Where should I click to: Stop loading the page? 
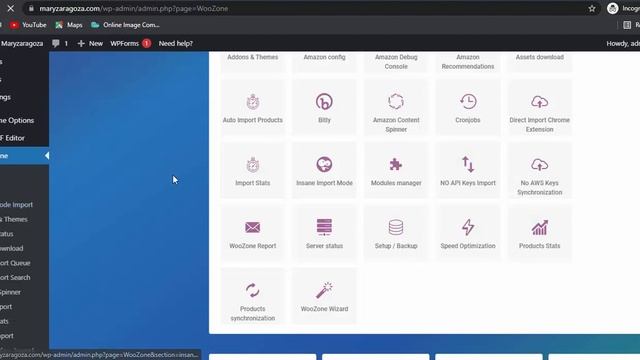[11, 8]
